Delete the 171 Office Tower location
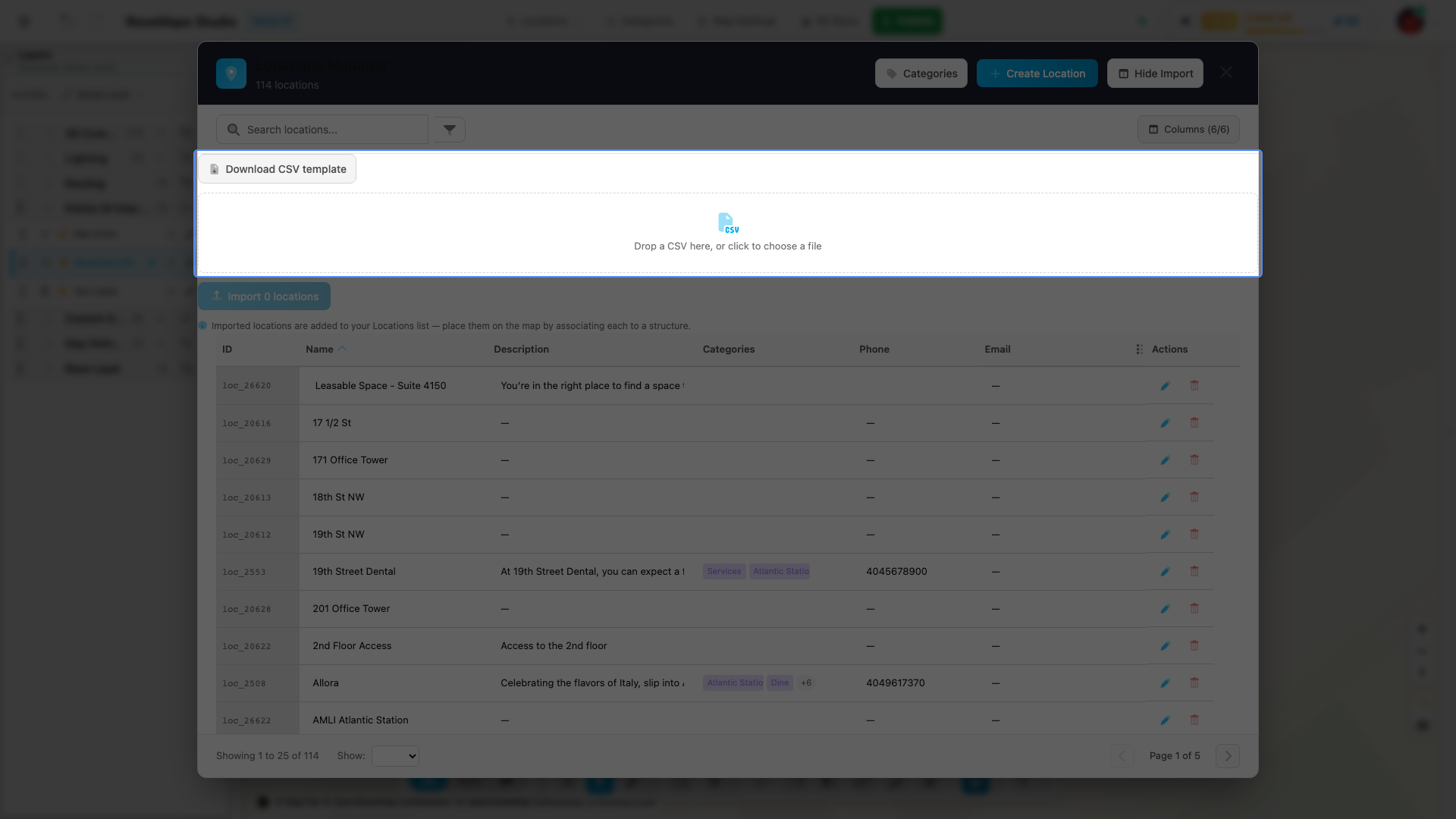Viewport: 1456px width, 819px height. click(1194, 460)
